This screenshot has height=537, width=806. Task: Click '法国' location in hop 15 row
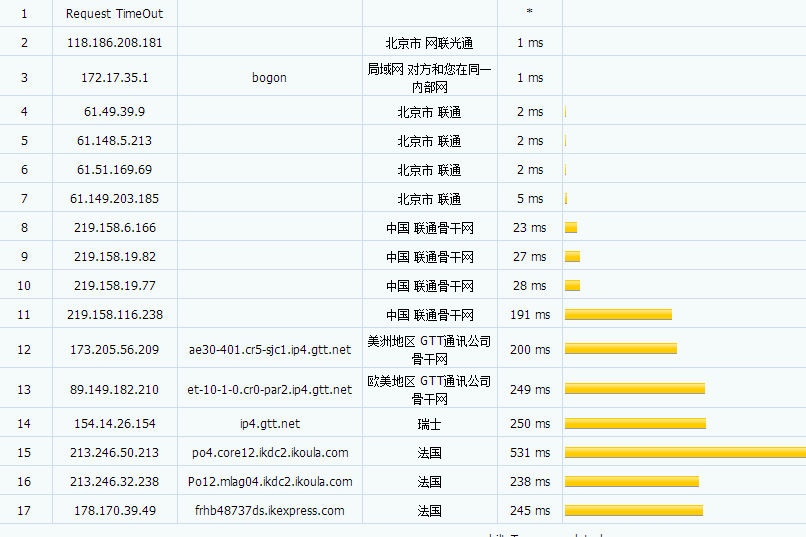click(x=429, y=453)
